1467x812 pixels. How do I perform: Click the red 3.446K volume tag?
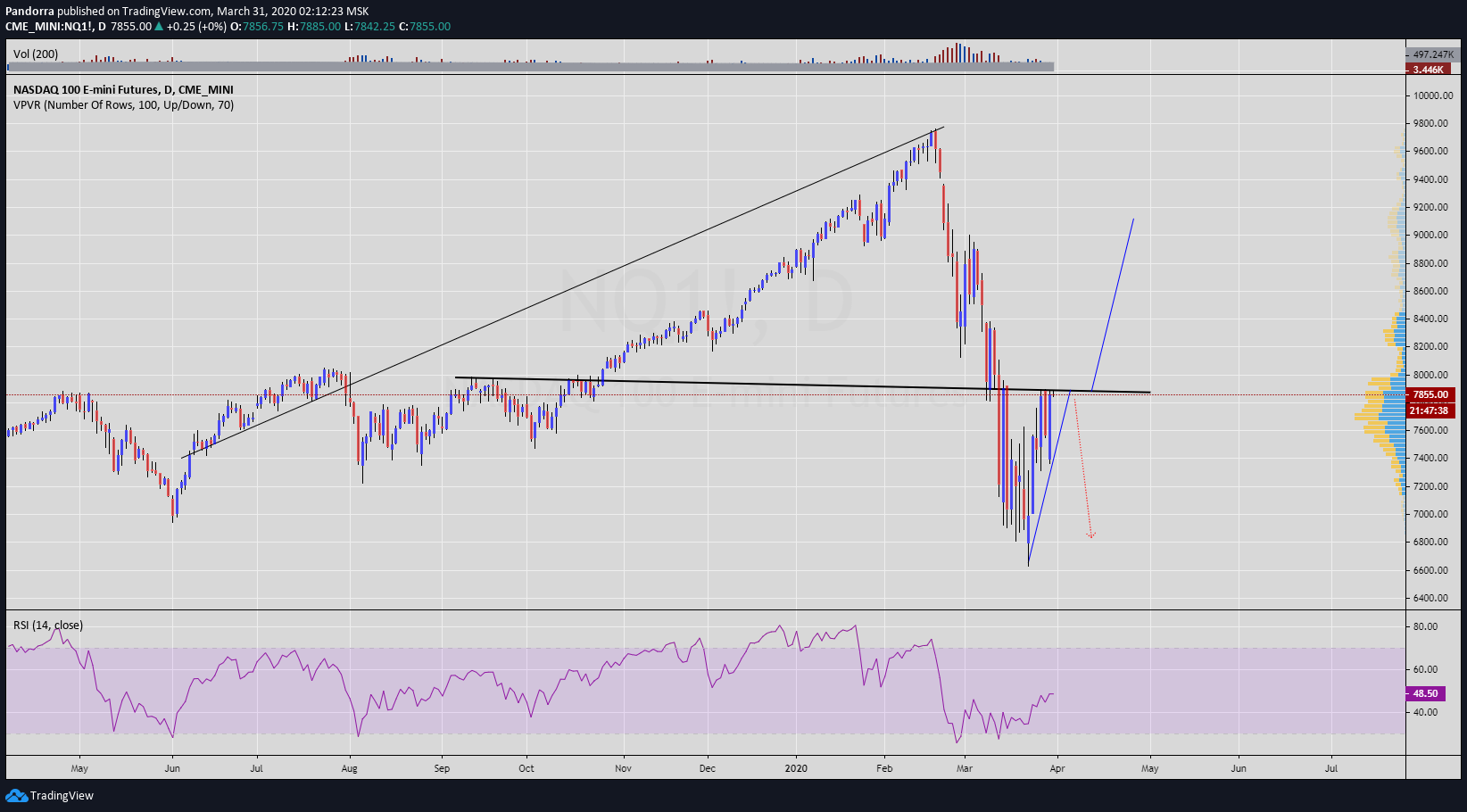(x=1428, y=69)
